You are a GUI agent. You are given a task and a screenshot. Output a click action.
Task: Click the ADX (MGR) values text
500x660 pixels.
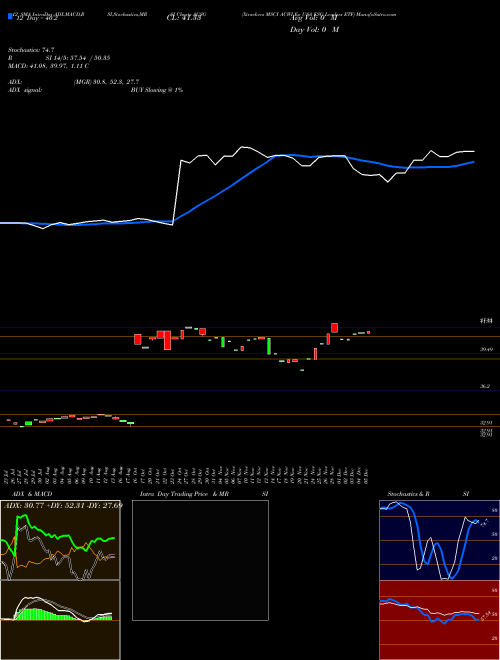pos(106,82)
